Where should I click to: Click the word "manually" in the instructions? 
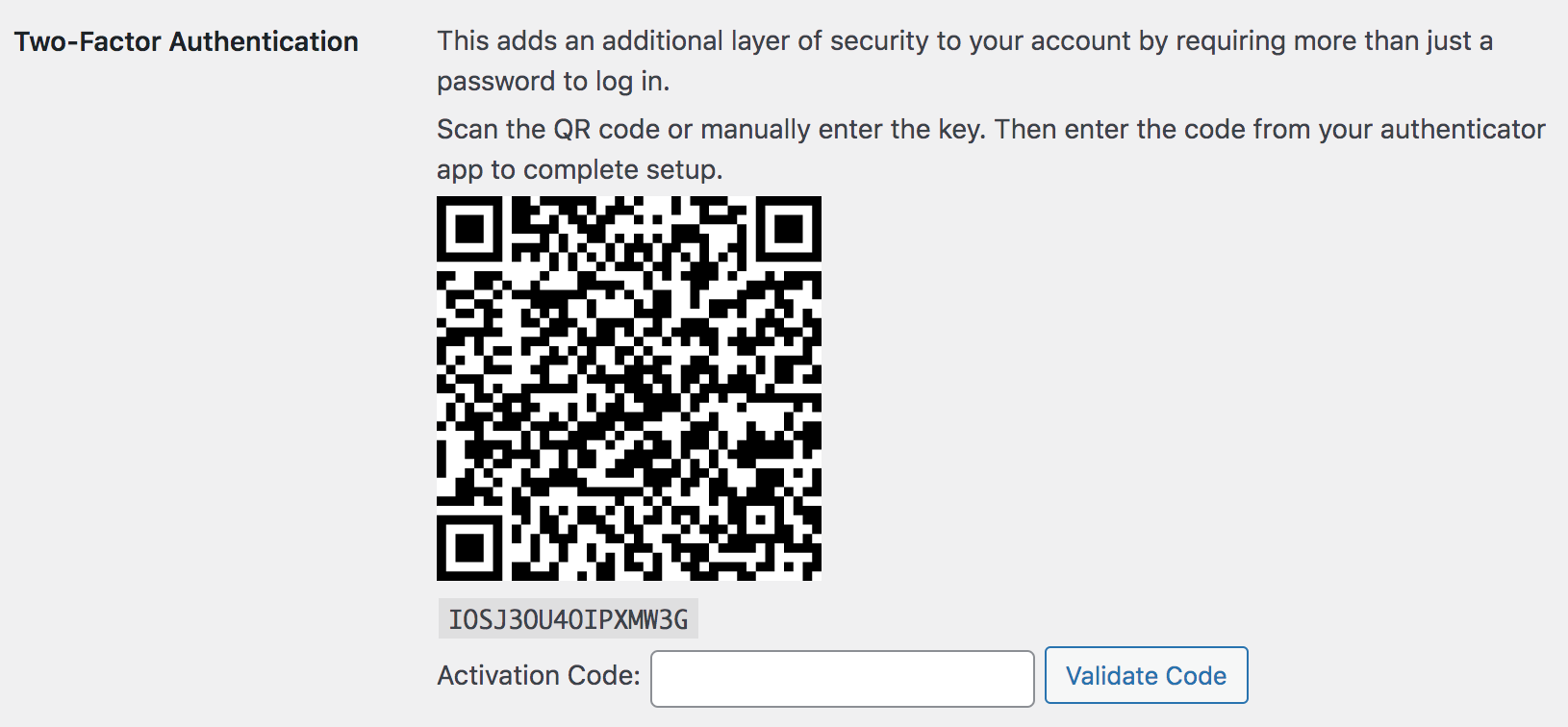755,129
